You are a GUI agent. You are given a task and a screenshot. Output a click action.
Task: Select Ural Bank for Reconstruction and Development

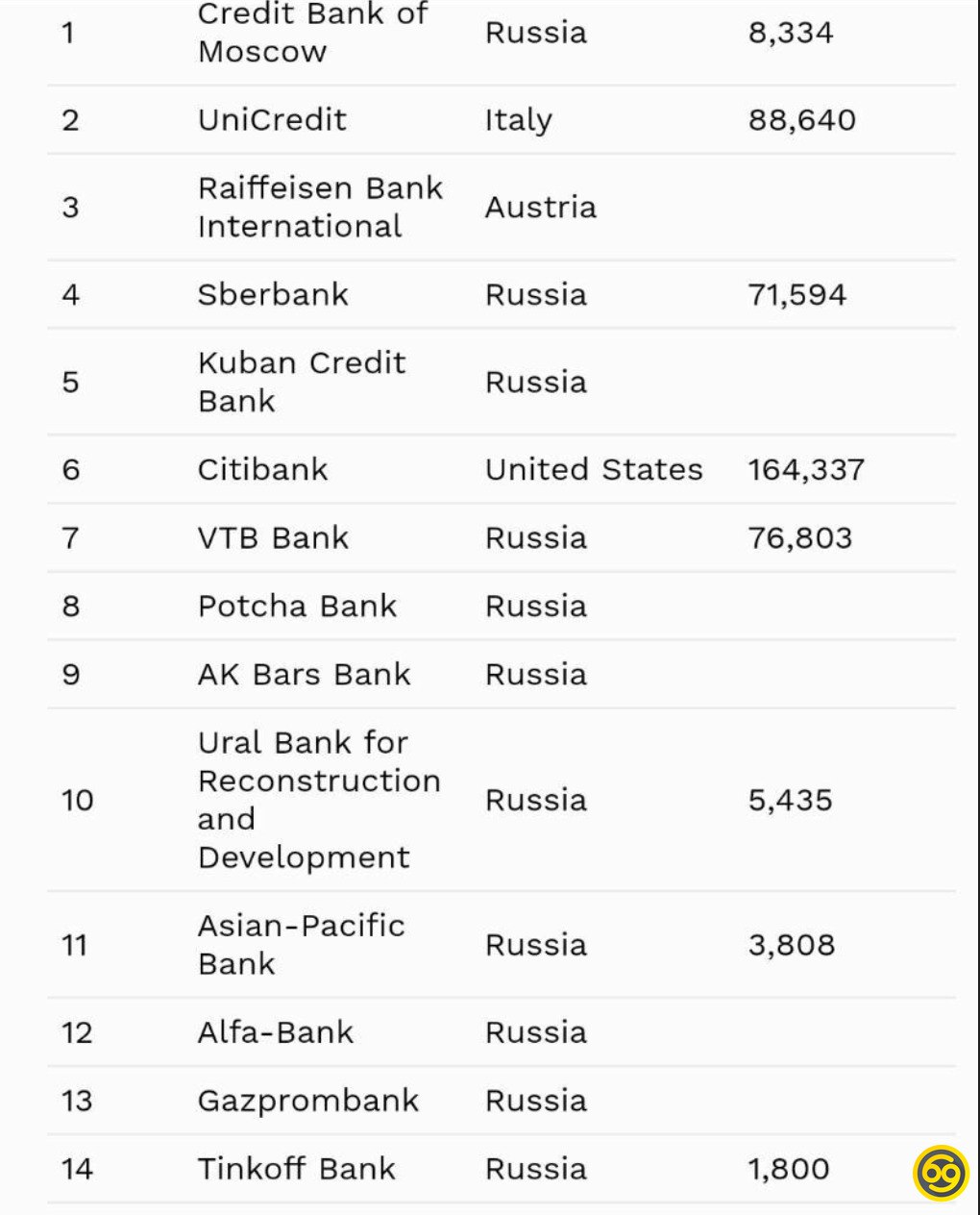tap(319, 800)
